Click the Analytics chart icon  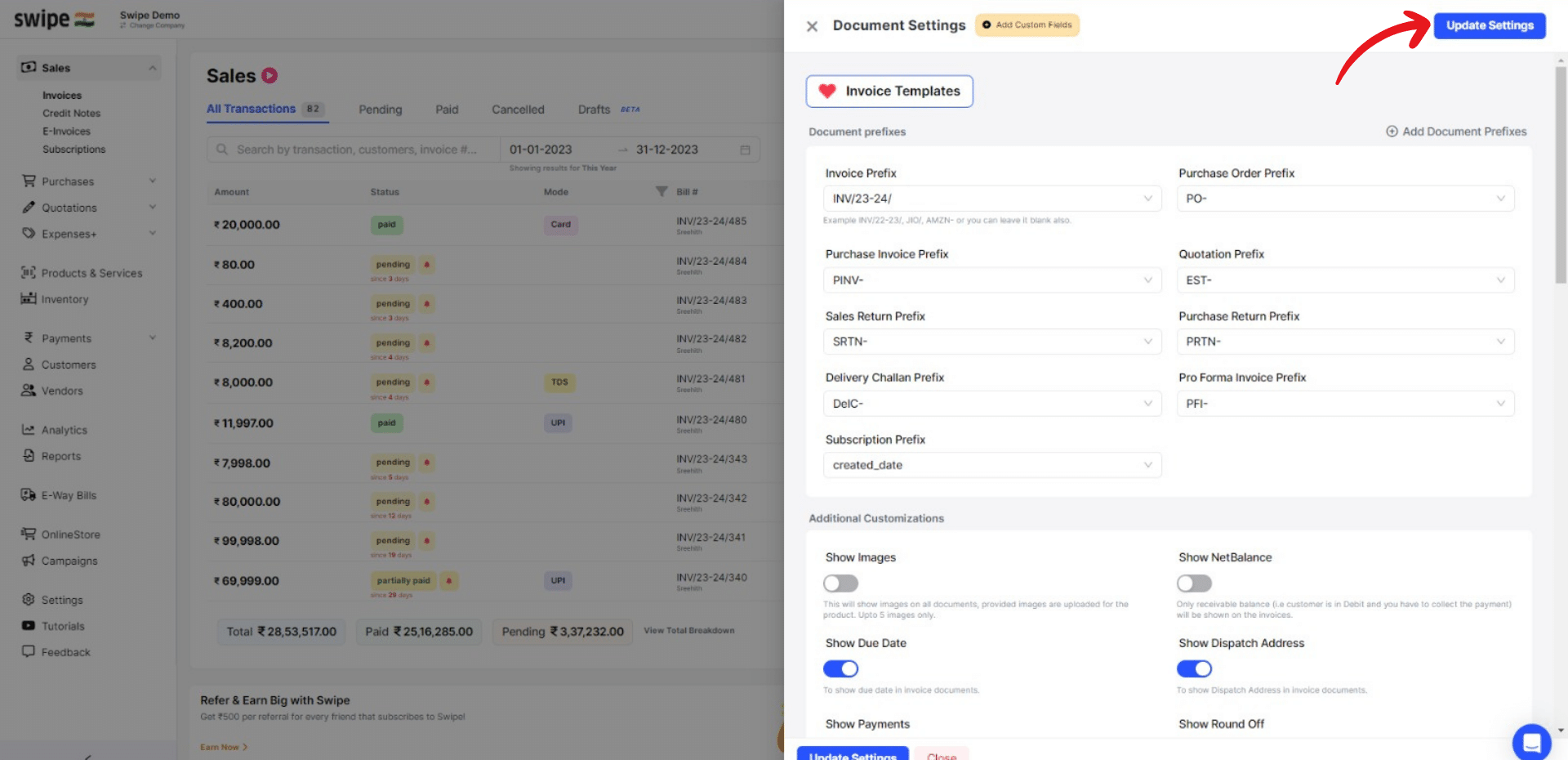point(29,429)
